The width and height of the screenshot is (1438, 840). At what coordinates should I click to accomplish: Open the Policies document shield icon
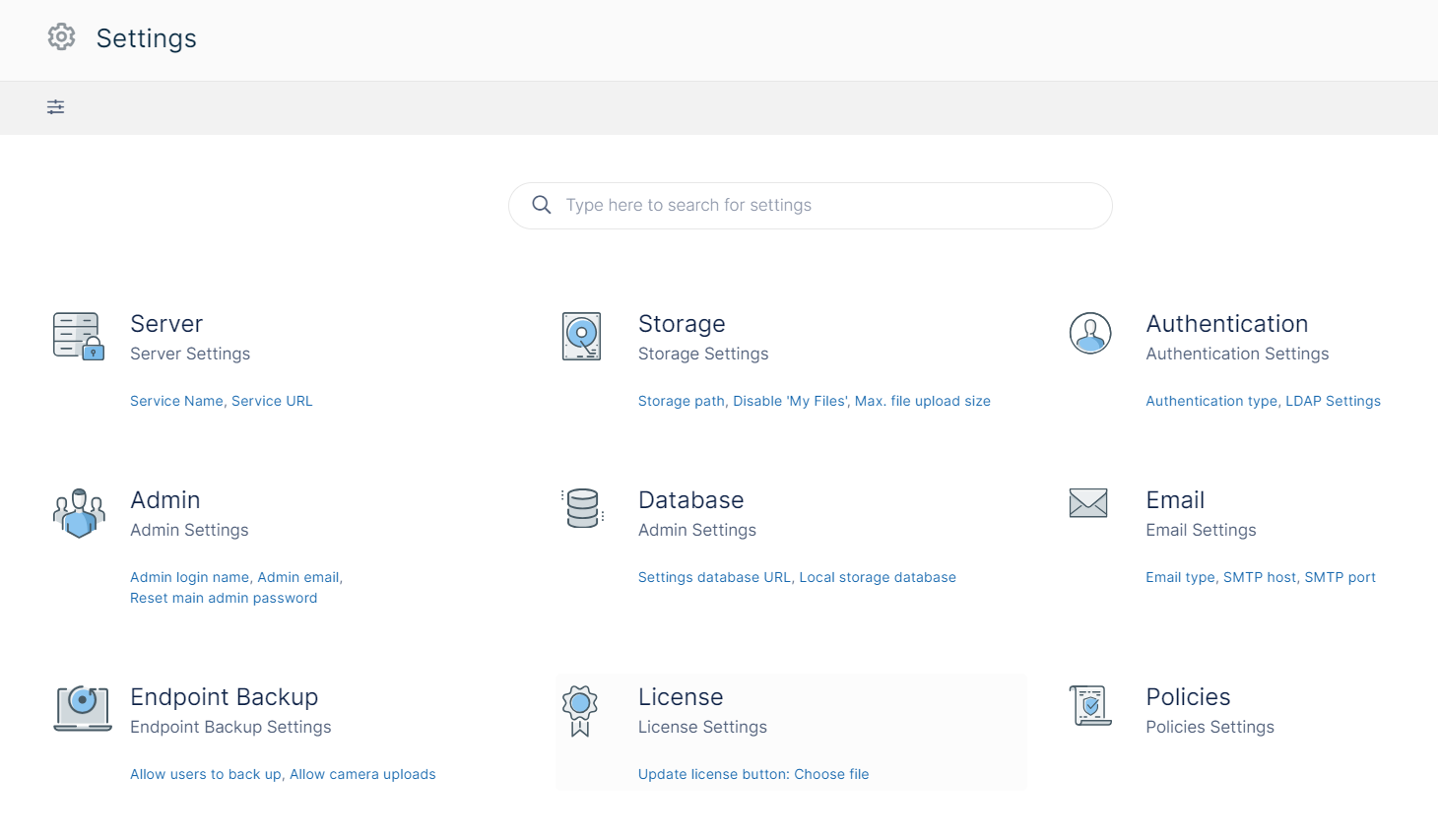coord(1090,706)
